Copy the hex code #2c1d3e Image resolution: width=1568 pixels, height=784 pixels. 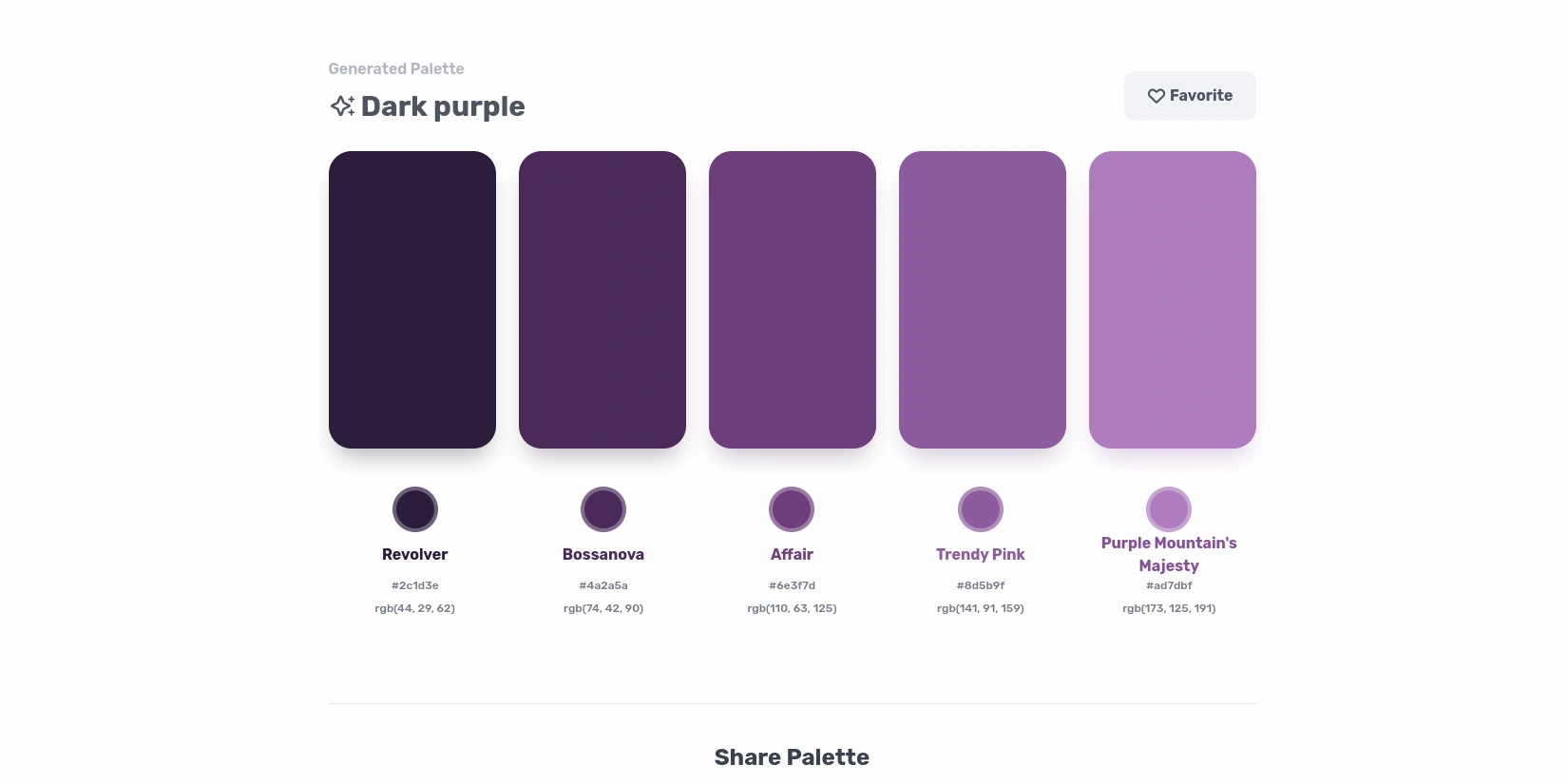[x=415, y=585]
